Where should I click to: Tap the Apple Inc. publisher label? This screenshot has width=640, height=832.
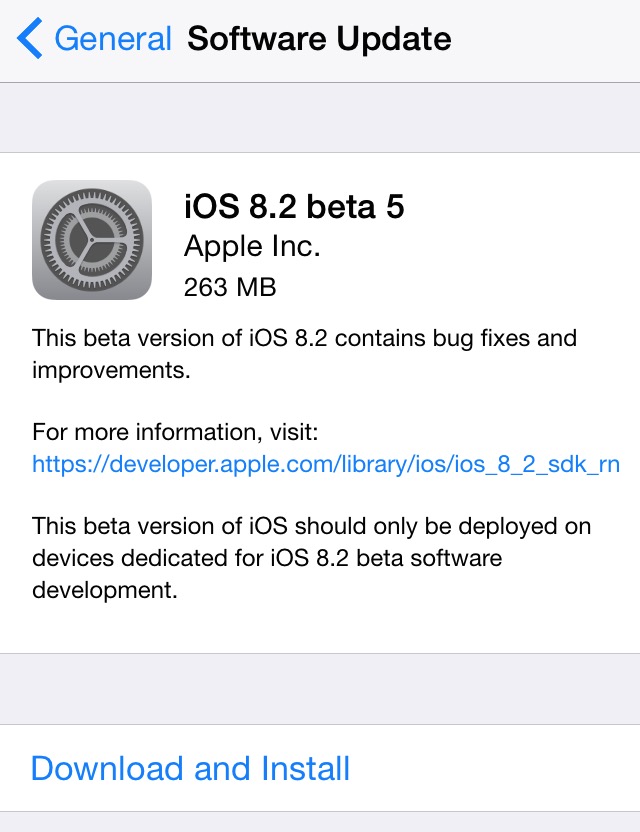coord(254,246)
